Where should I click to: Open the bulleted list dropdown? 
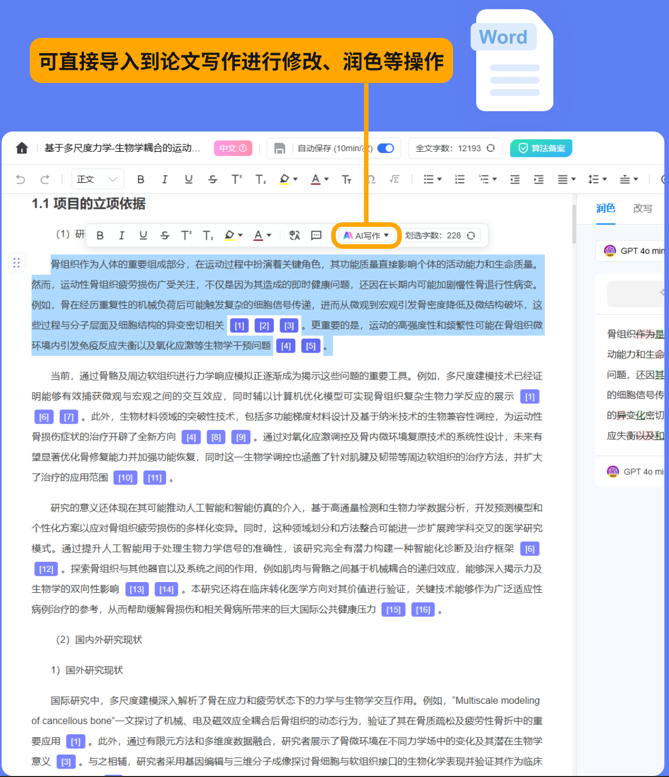point(432,179)
